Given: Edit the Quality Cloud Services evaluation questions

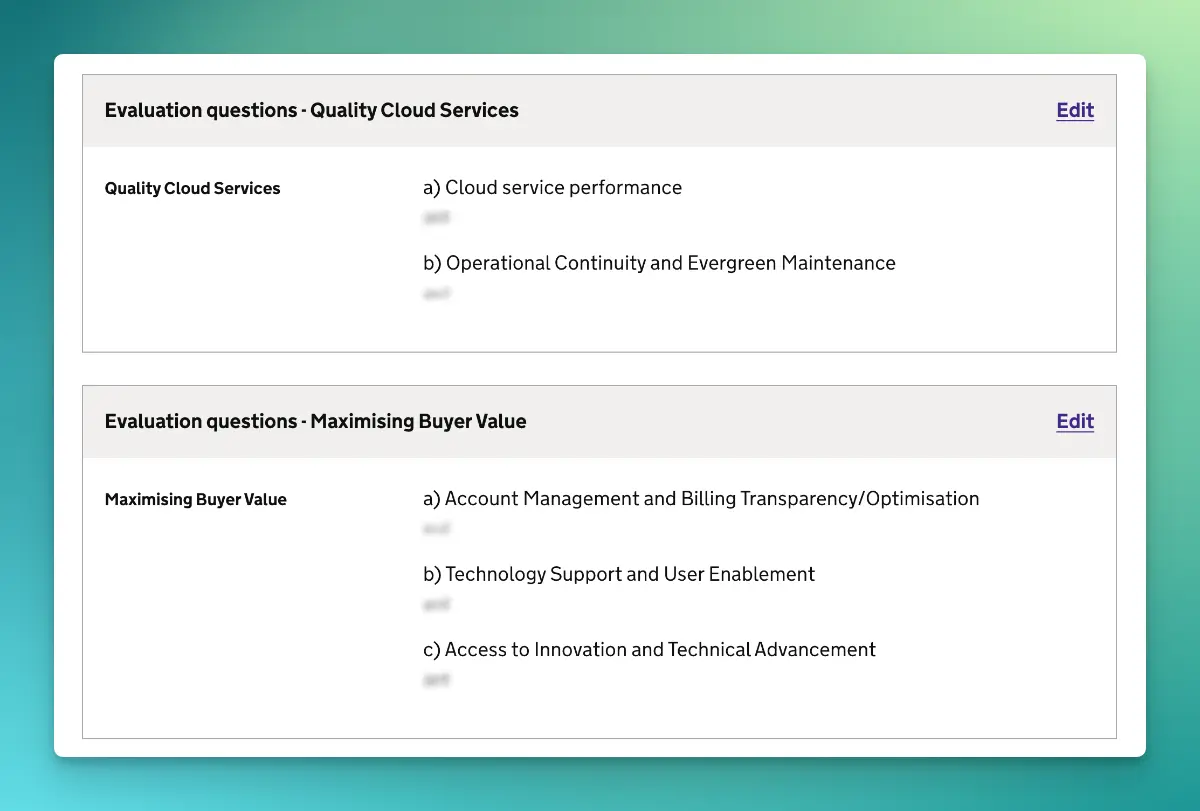Looking at the screenshot, I should [1074, 110].
